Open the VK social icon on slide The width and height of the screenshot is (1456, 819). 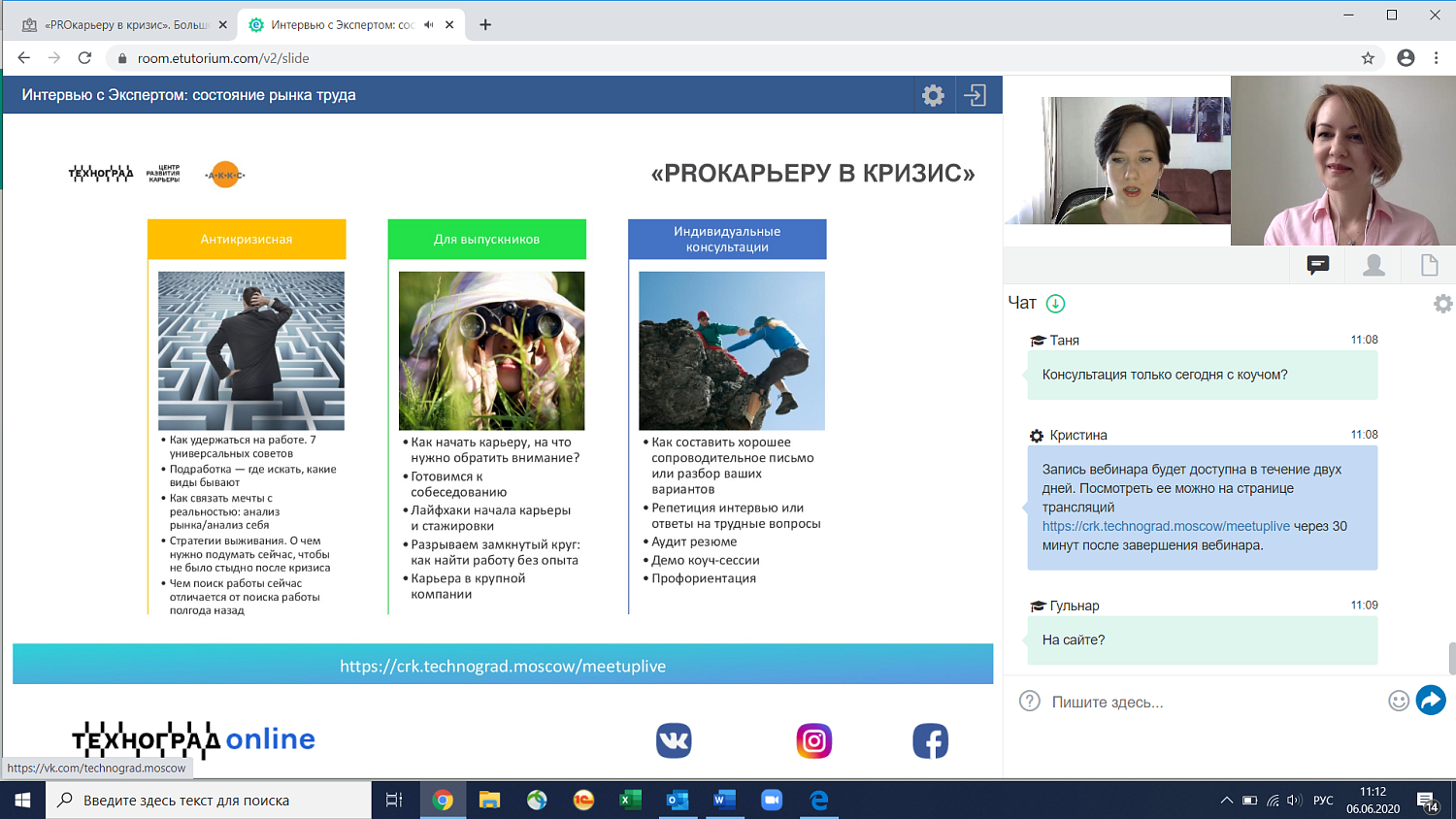click(x=674, y=740)
